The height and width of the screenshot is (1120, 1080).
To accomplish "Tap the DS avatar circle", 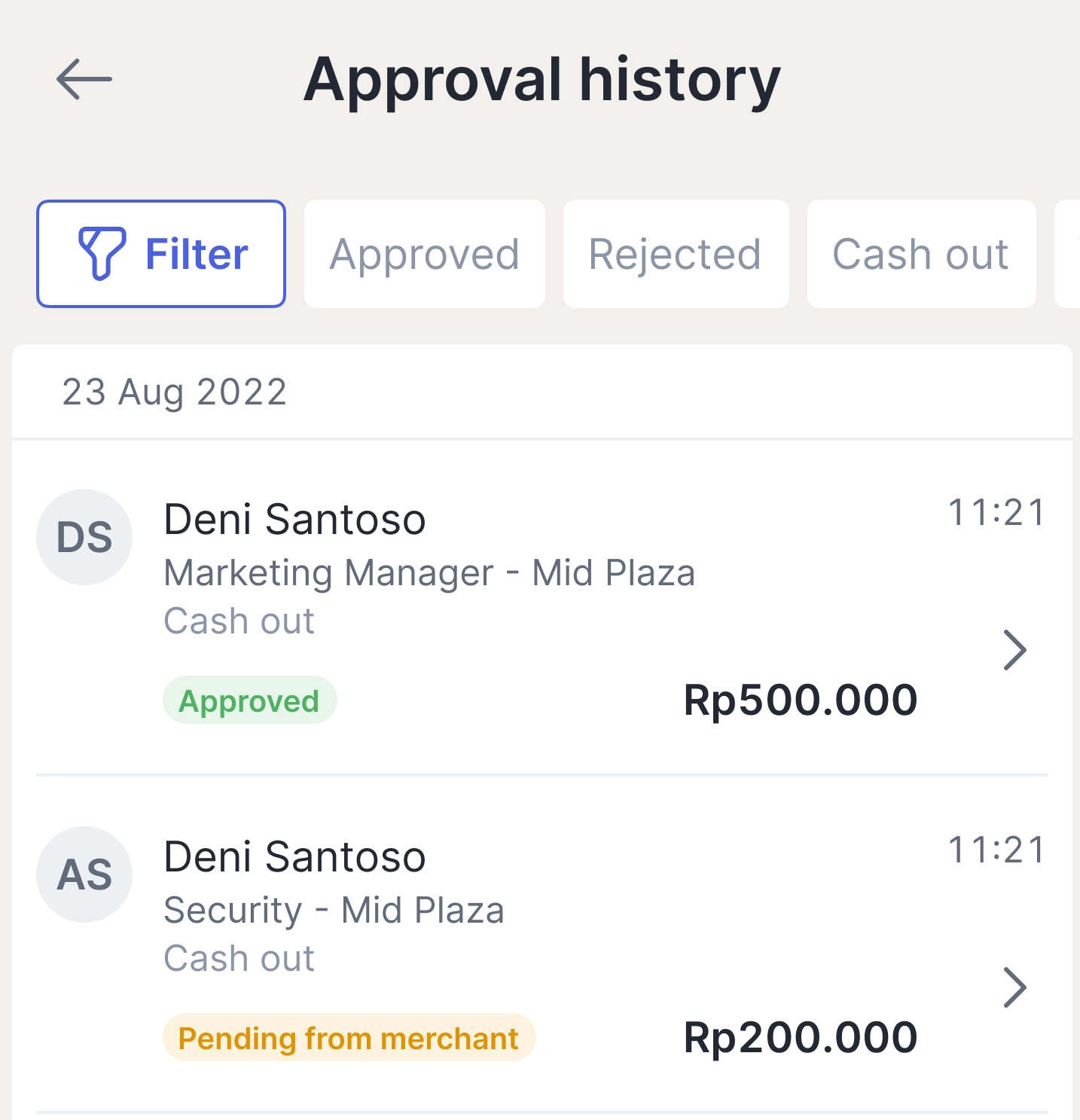I will 84,537.
